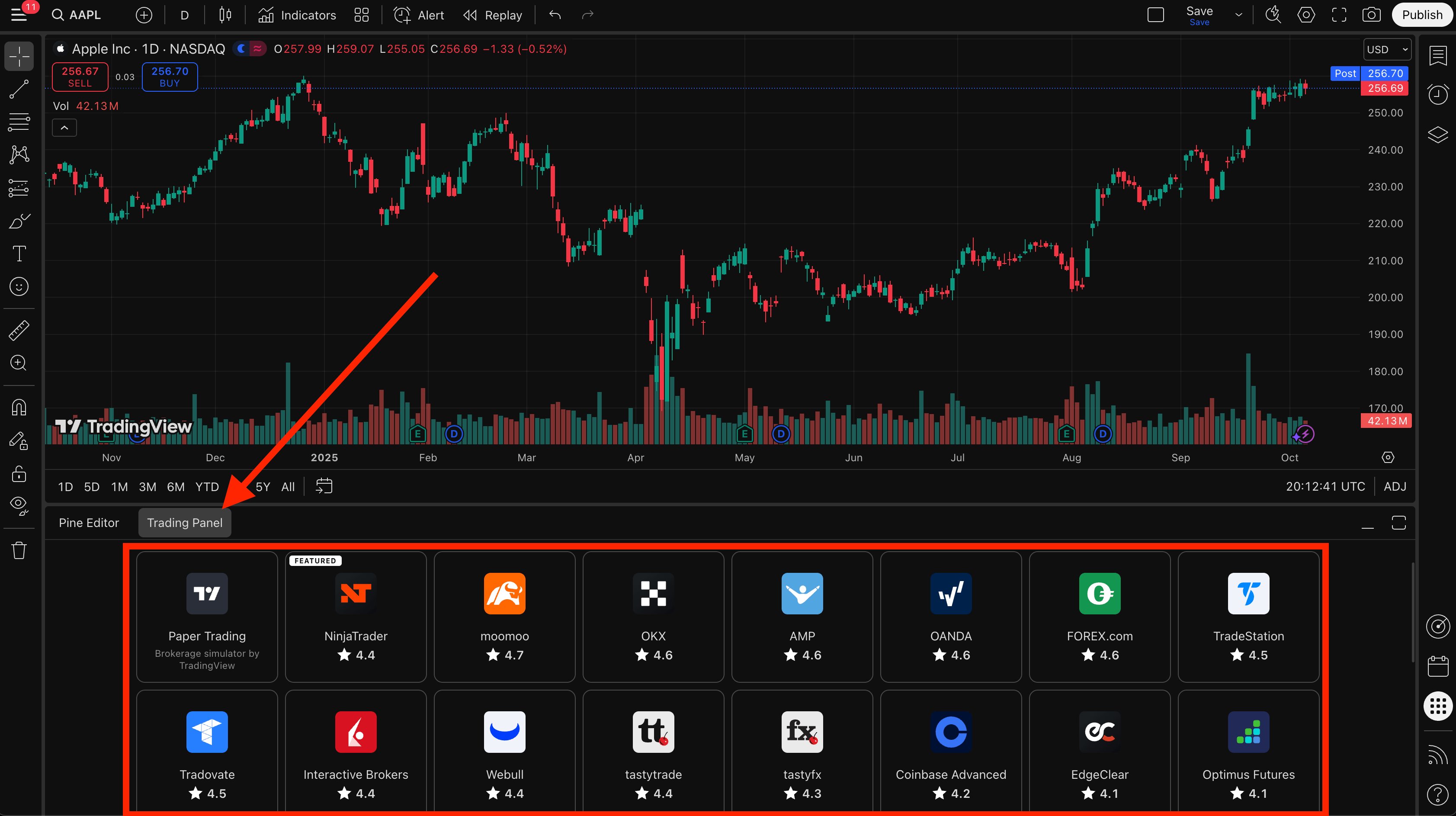
Task: Collapse the indicator legend chevron
Action: pos(64,128)
